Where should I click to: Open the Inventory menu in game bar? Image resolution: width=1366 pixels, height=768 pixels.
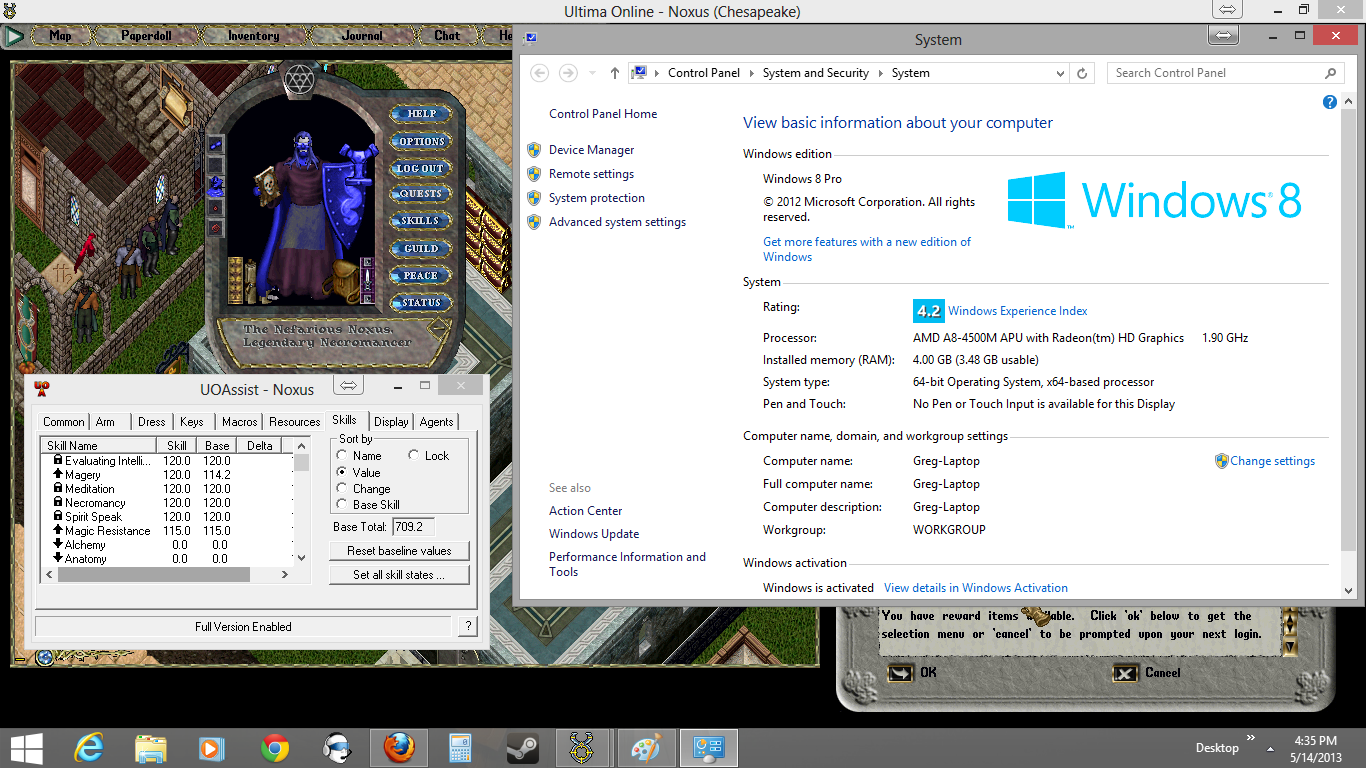(x=253, y=36)
